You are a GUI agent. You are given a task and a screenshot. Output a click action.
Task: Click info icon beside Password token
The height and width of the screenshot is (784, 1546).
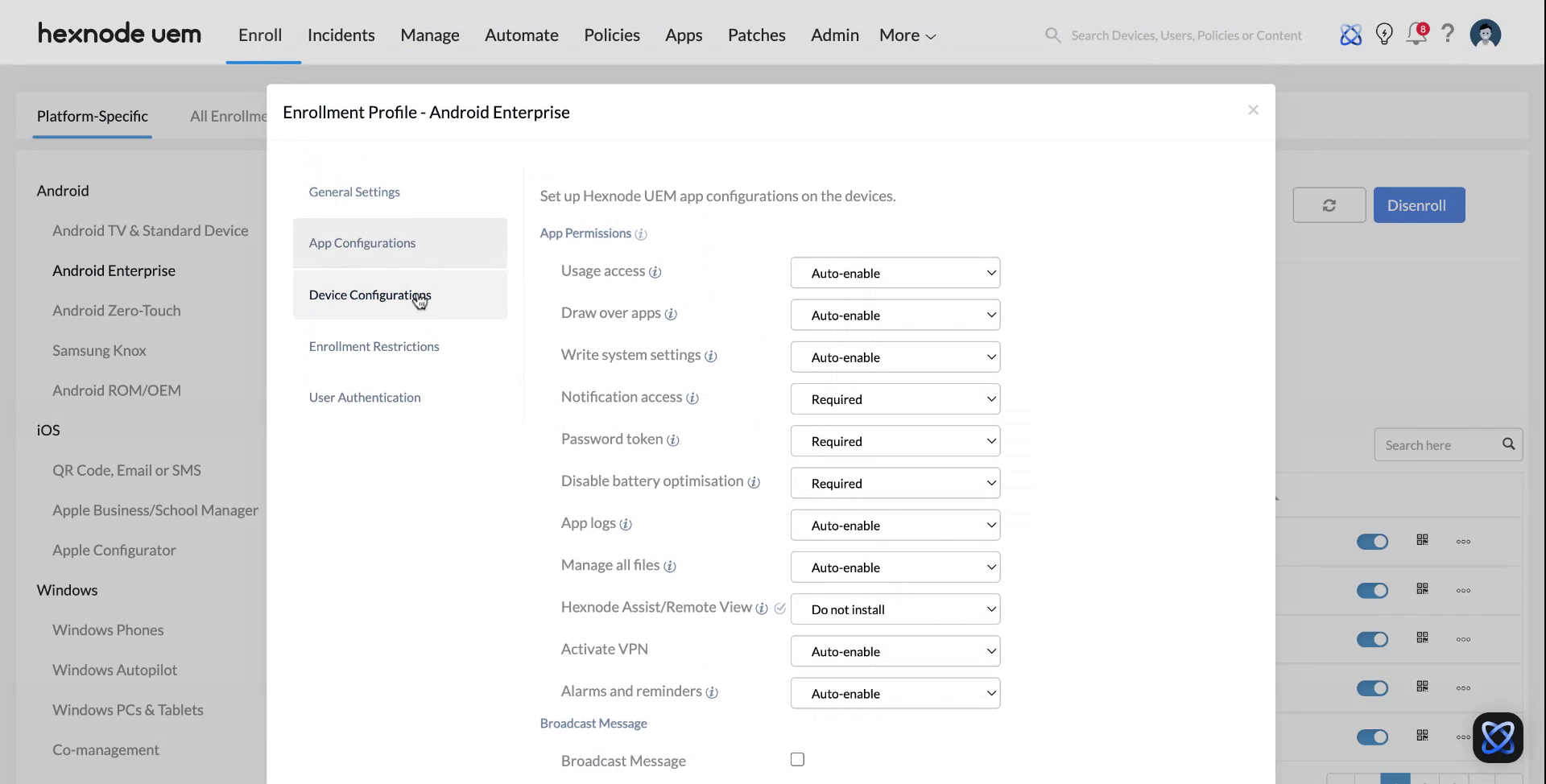[673, 440]
